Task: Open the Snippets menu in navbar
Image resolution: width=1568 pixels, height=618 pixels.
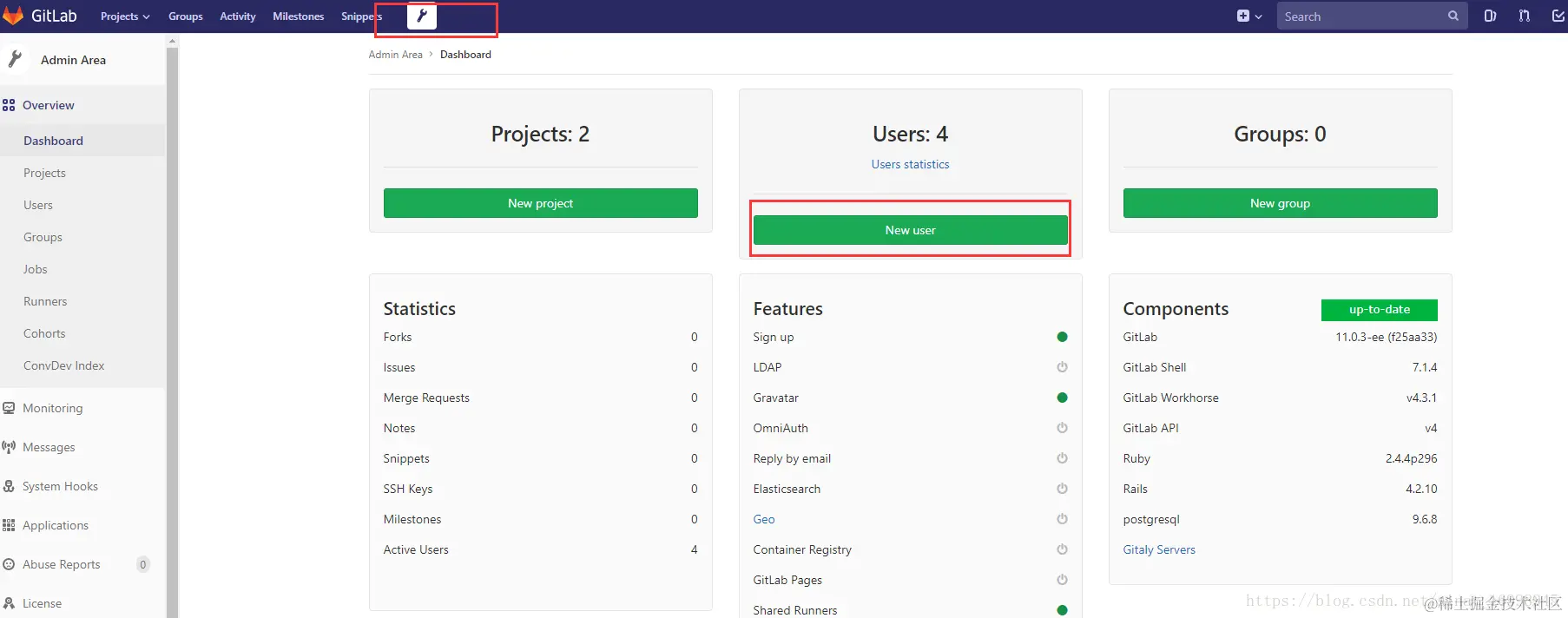Action: [x=361, y=16]
